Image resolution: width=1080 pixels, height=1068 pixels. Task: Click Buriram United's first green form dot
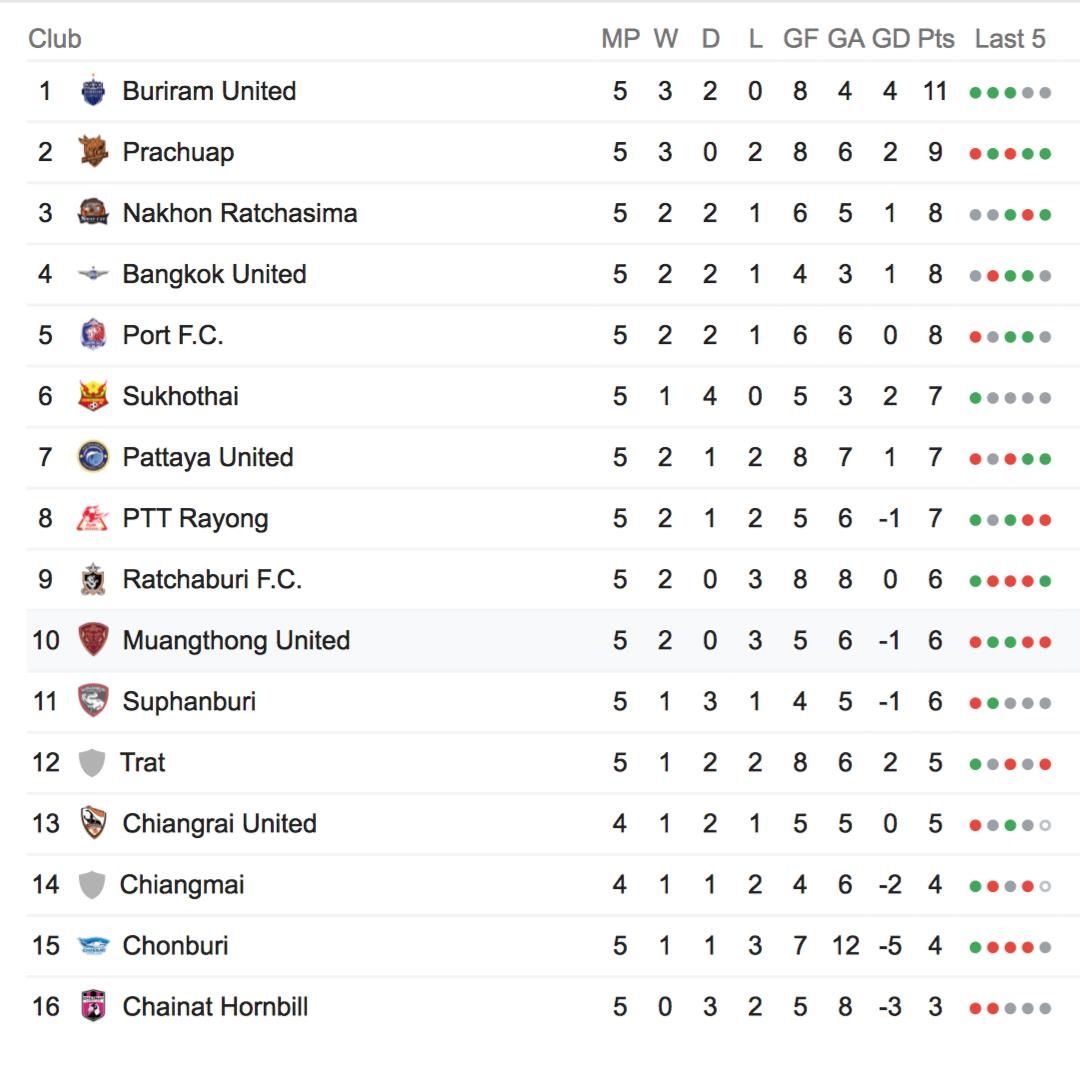pyautogui.click(x=975, y=93)
